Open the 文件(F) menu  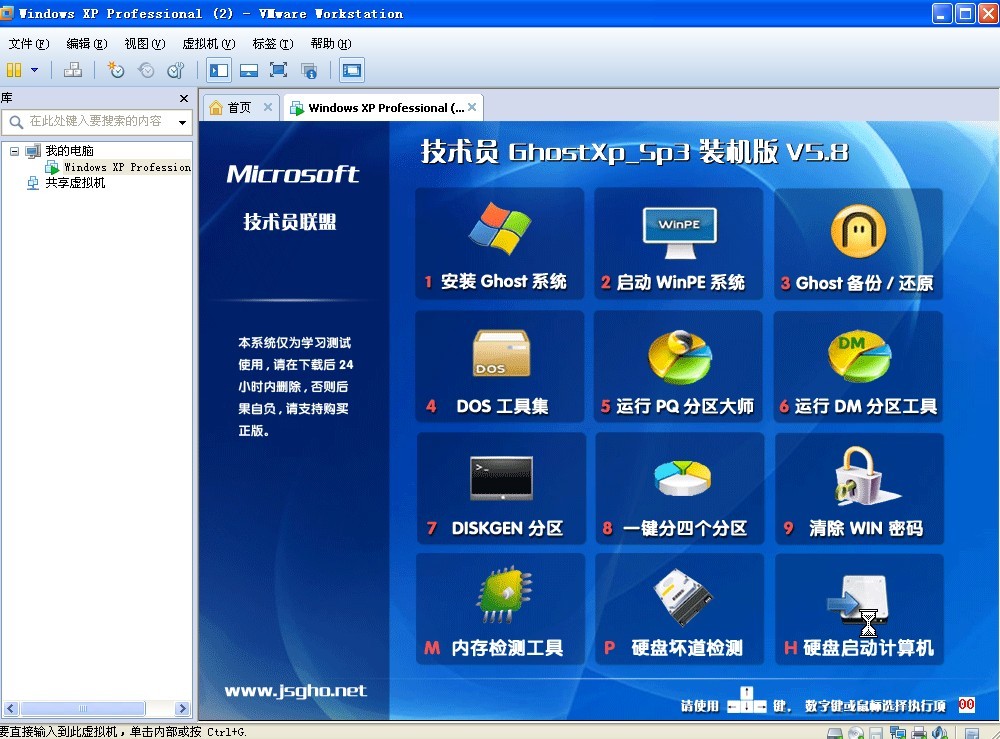click(x=29, y=44)
